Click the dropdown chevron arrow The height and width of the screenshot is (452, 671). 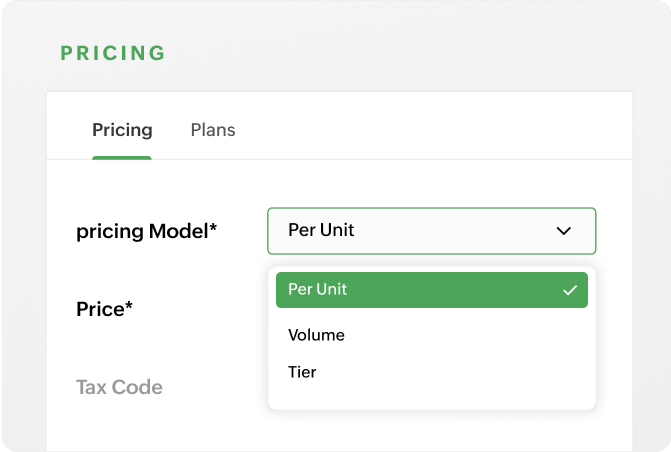[564, 231]
